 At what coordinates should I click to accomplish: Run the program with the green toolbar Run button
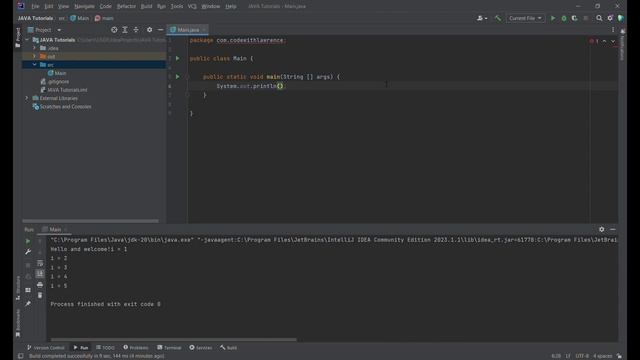[553, 18]
